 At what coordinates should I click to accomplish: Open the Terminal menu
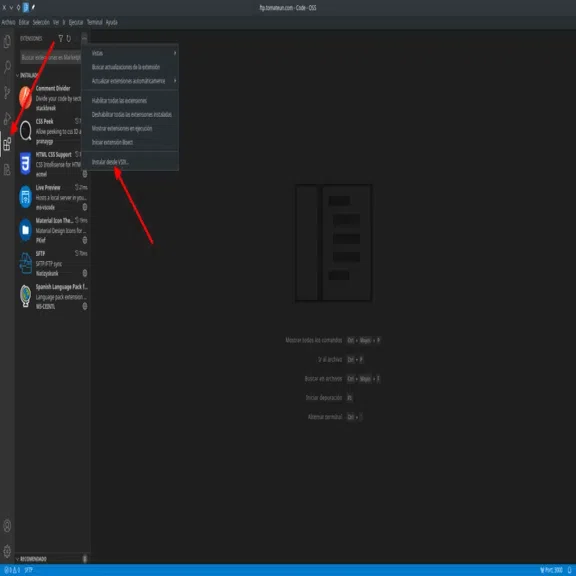(x=94, y=22)
